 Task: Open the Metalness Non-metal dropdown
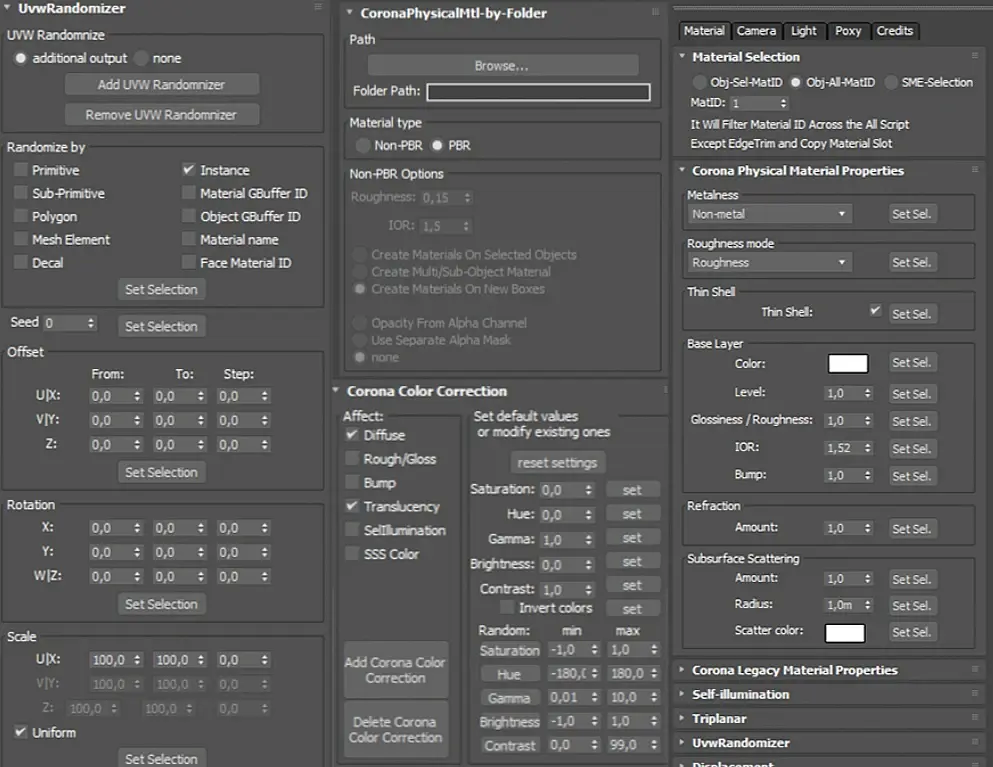[769, 214]
